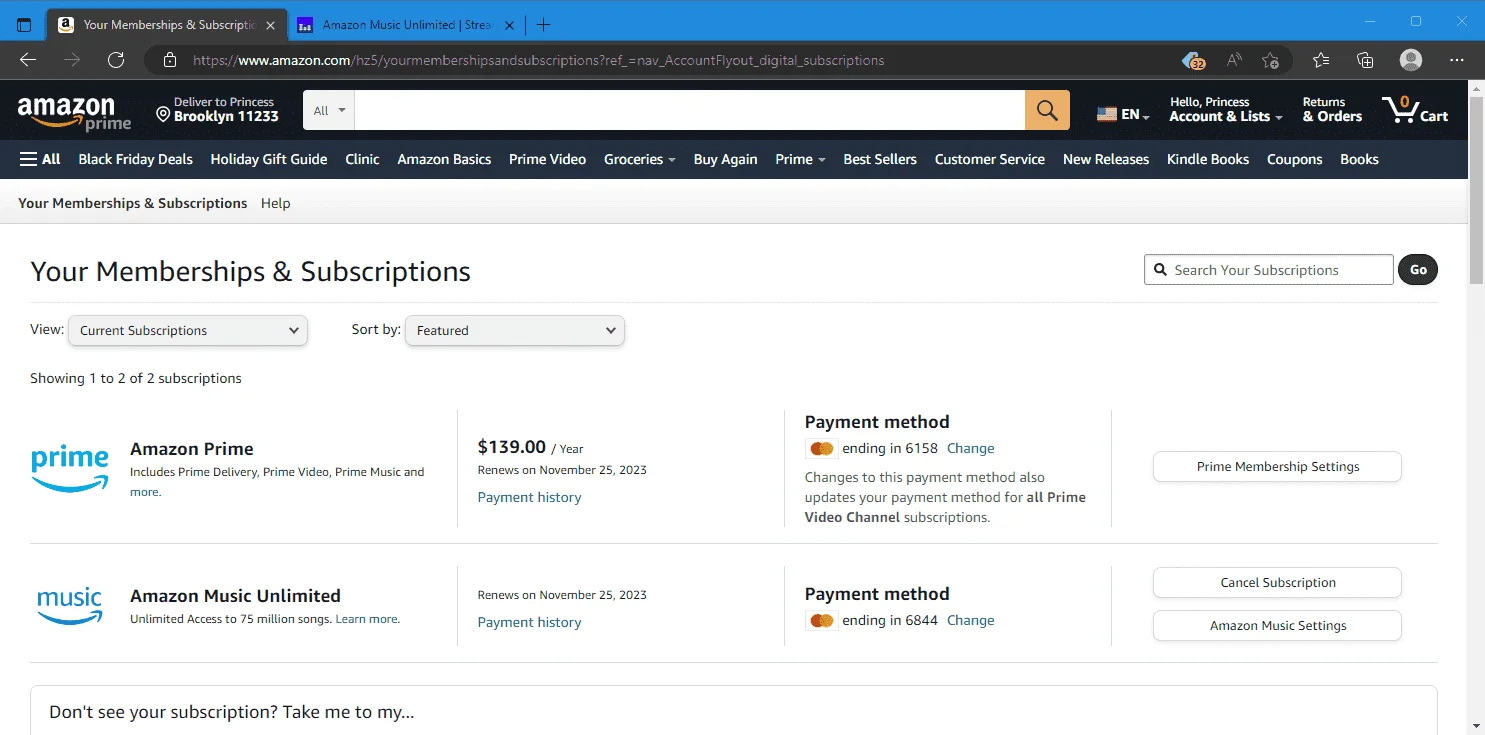Click the New Tab plus button

[543, 24]
